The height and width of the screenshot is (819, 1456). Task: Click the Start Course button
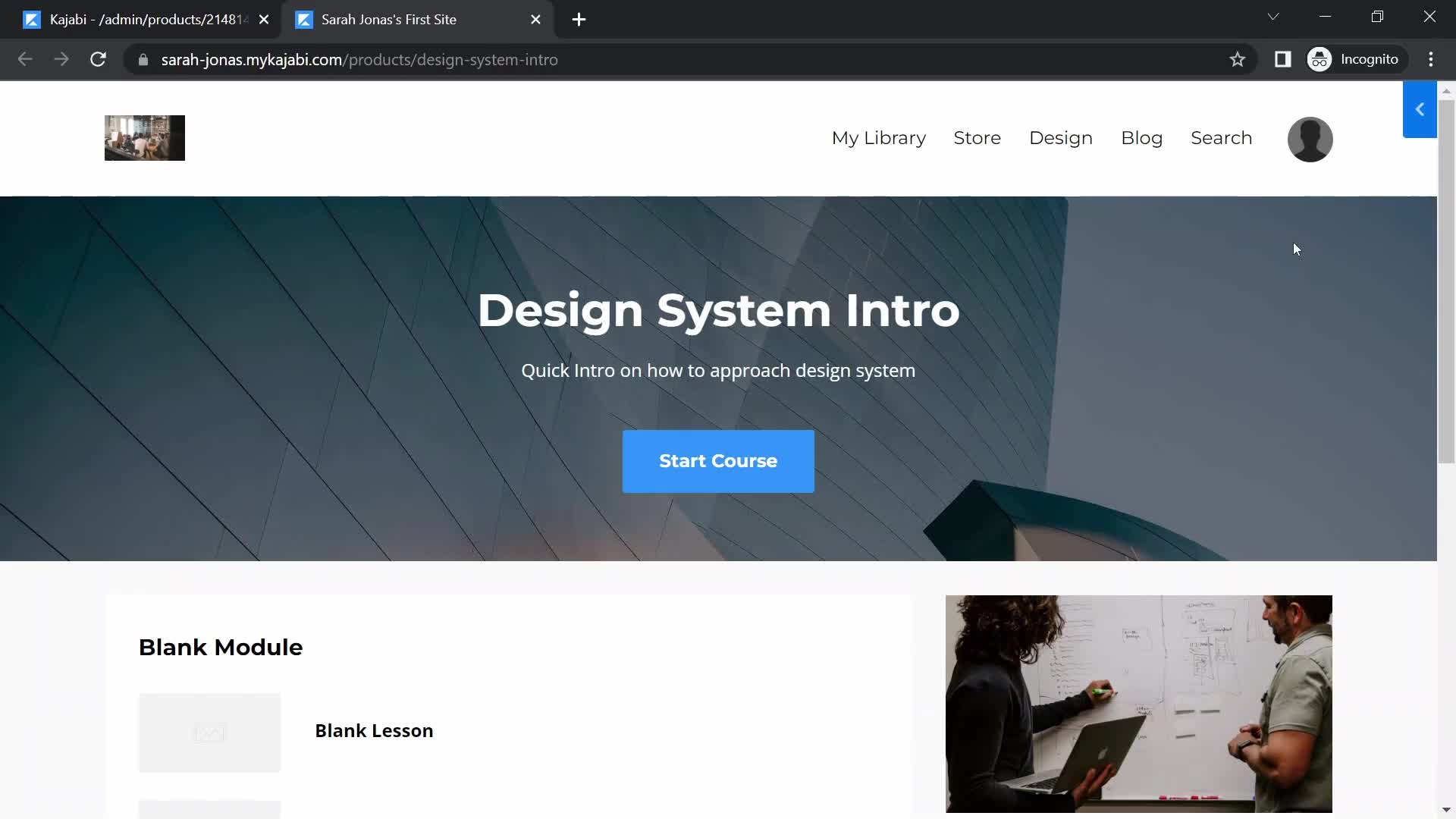click(x=718, y=461)
